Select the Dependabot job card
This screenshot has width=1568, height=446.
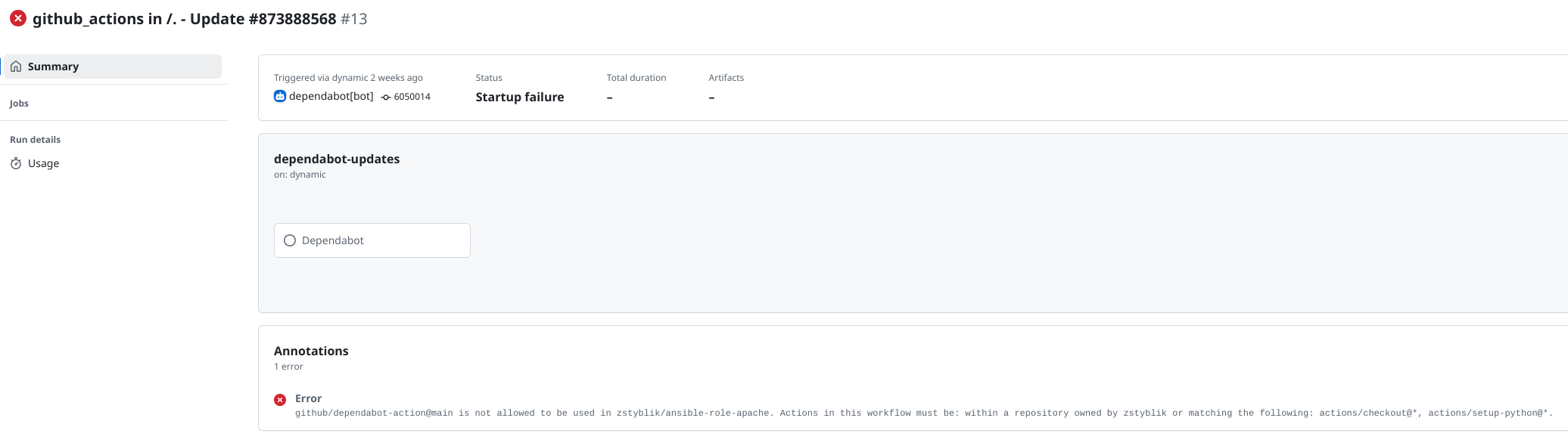(372, 240)
